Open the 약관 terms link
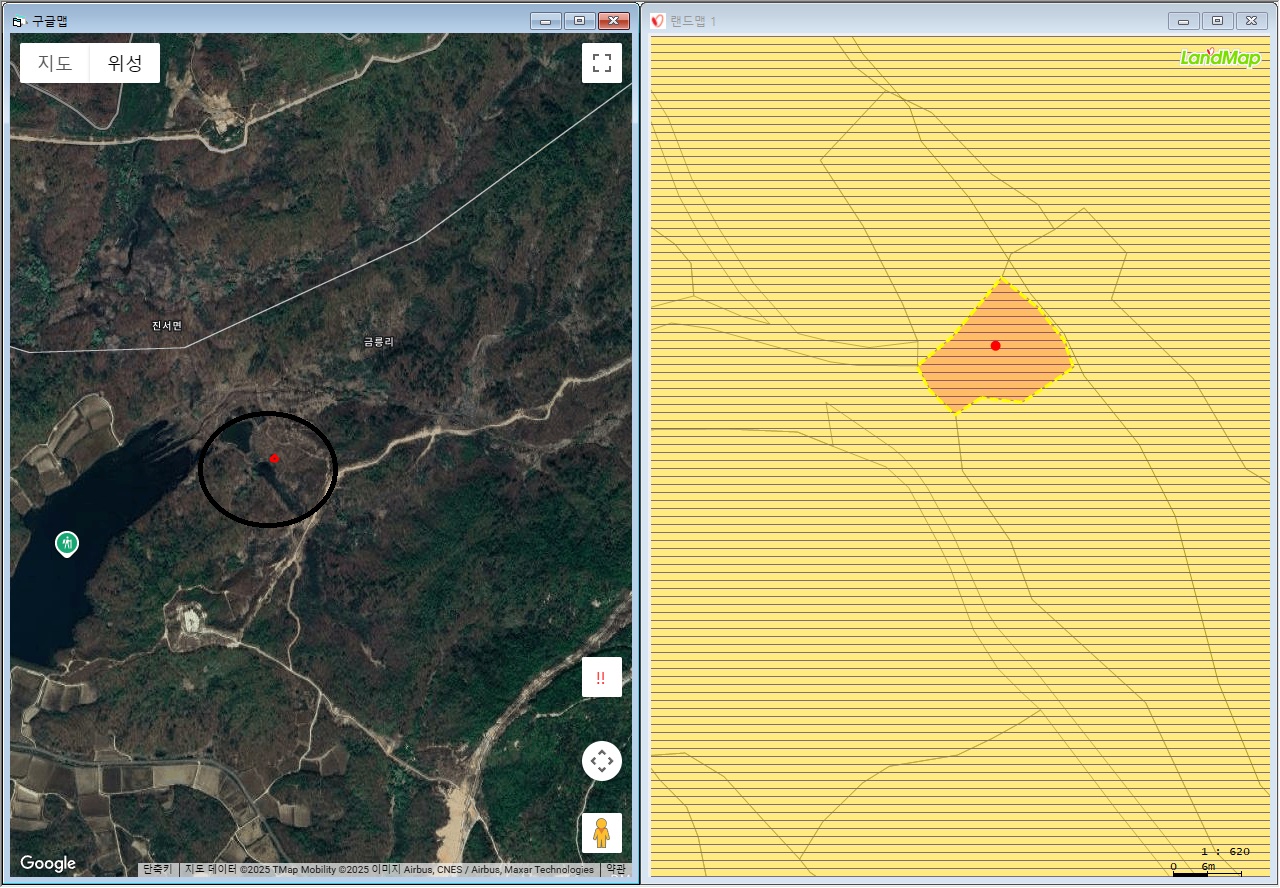This screenshot has width=1280, height=888. click(x=617, y=870)
